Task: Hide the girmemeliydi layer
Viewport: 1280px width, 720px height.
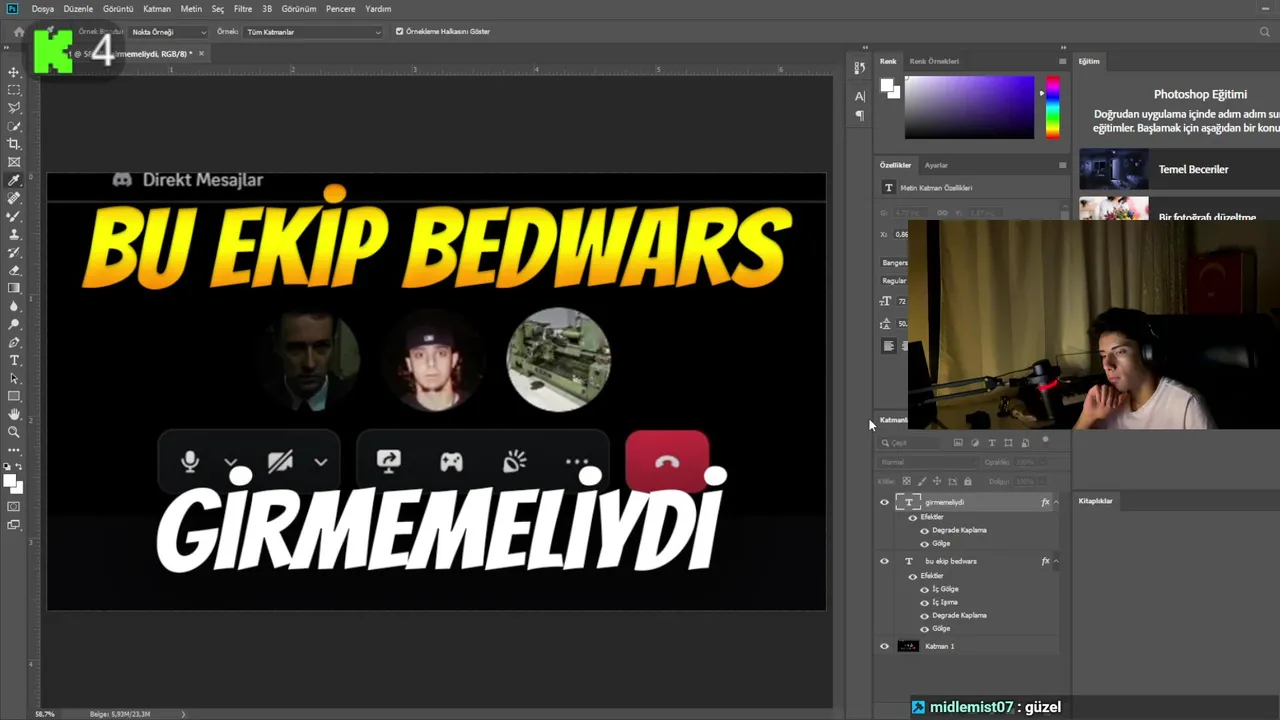Action: tap(884, 502)
